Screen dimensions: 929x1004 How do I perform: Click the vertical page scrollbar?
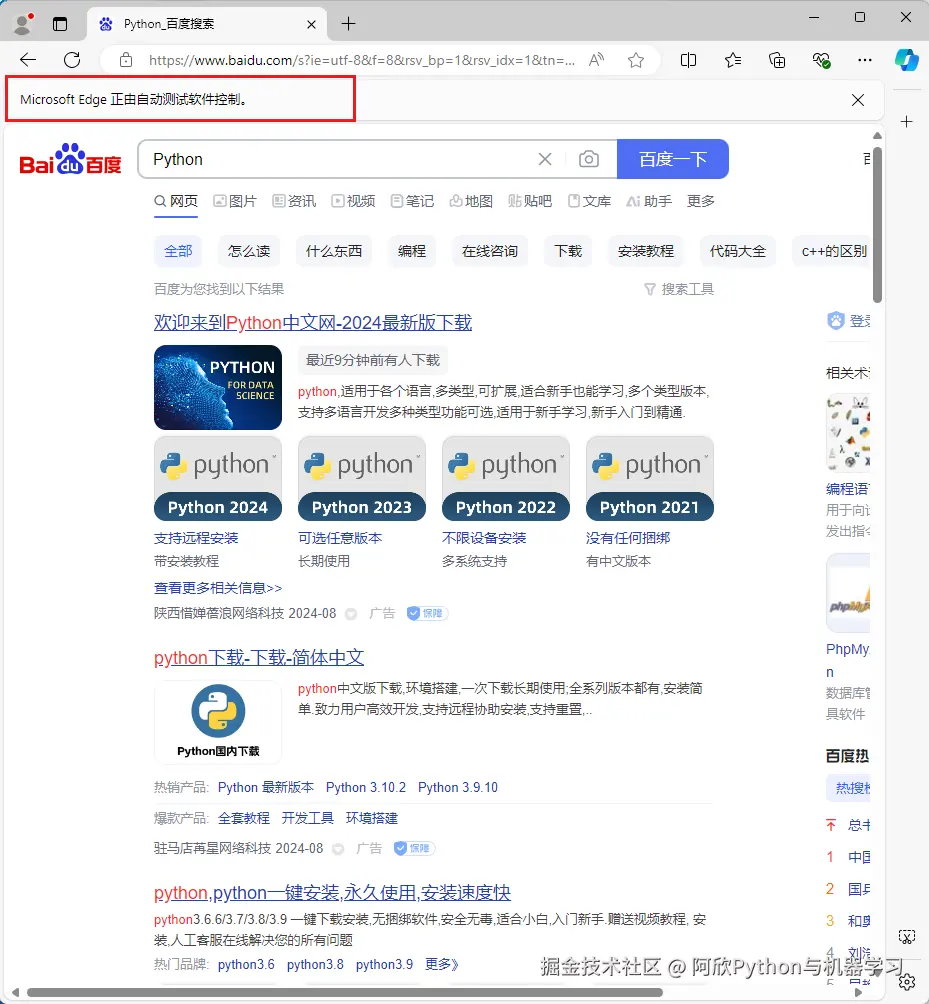[x=877, y=224]
